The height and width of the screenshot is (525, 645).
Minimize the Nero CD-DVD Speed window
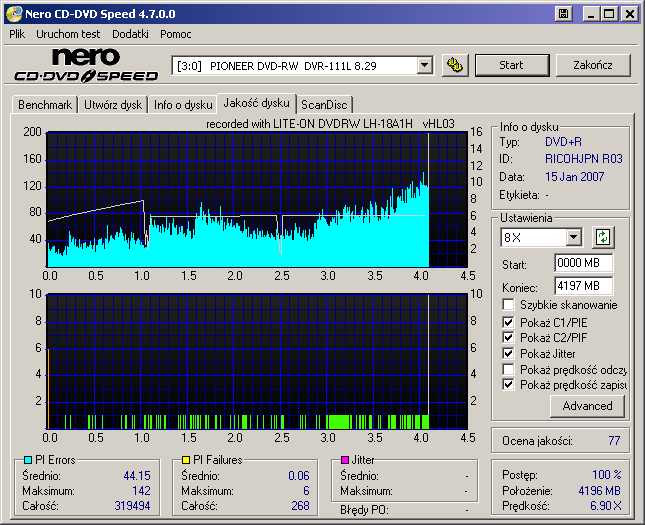[x=591, y=14]
